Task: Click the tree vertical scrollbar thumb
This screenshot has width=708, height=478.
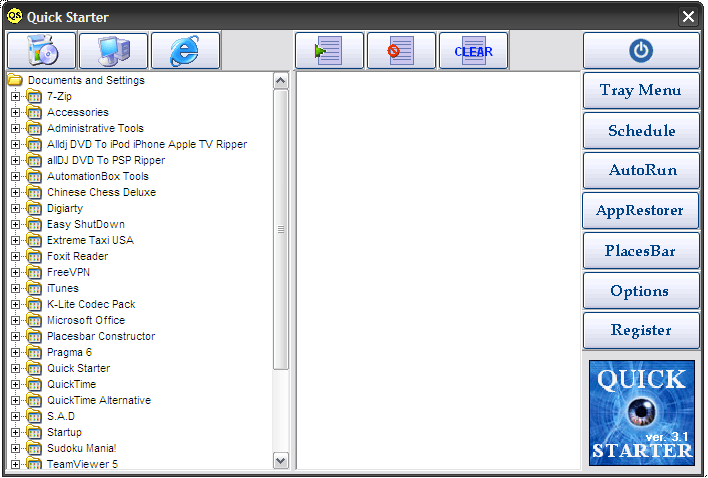Action: (280, 229)
